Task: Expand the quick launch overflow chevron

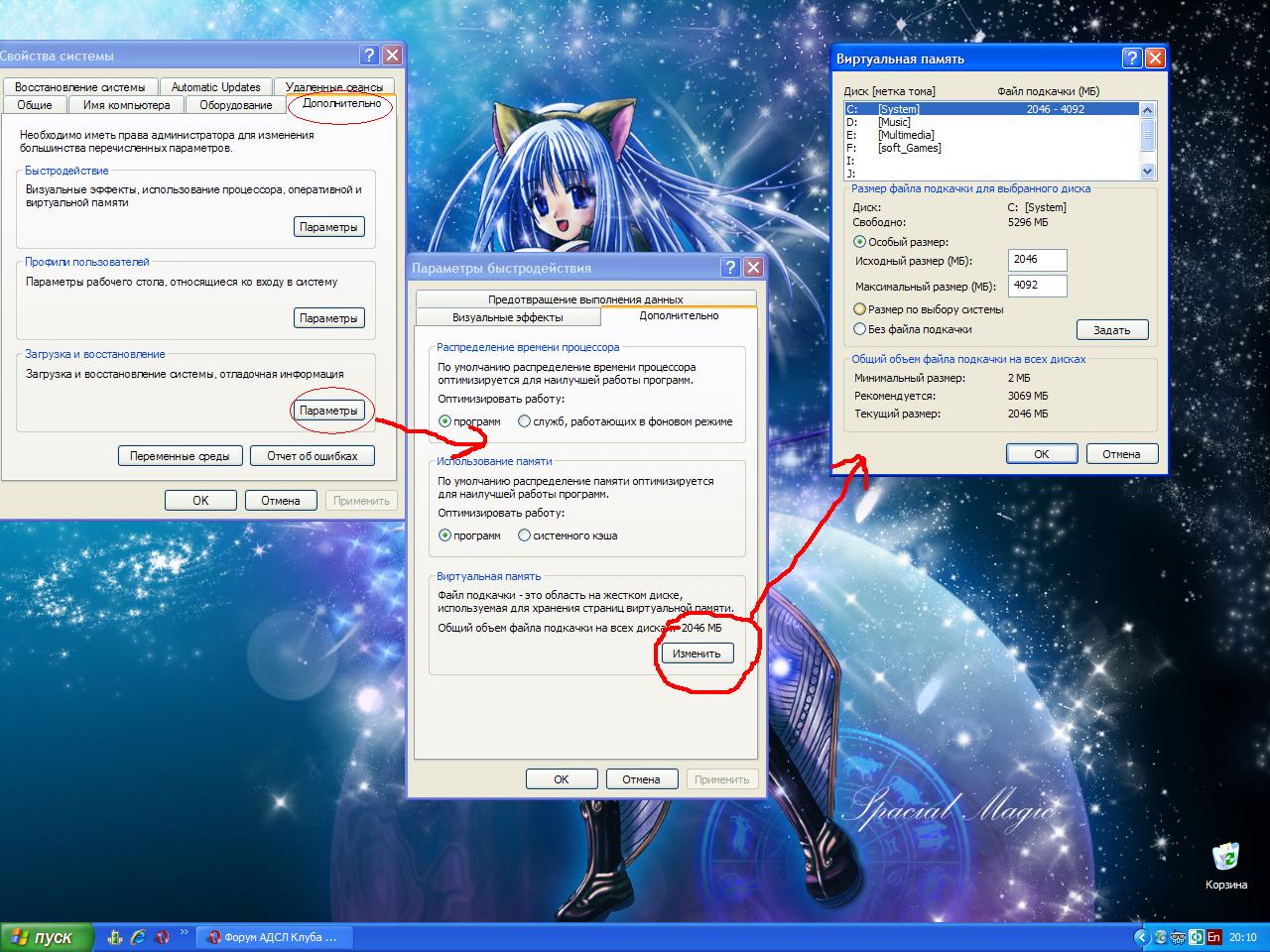Action: coord(184,931)
